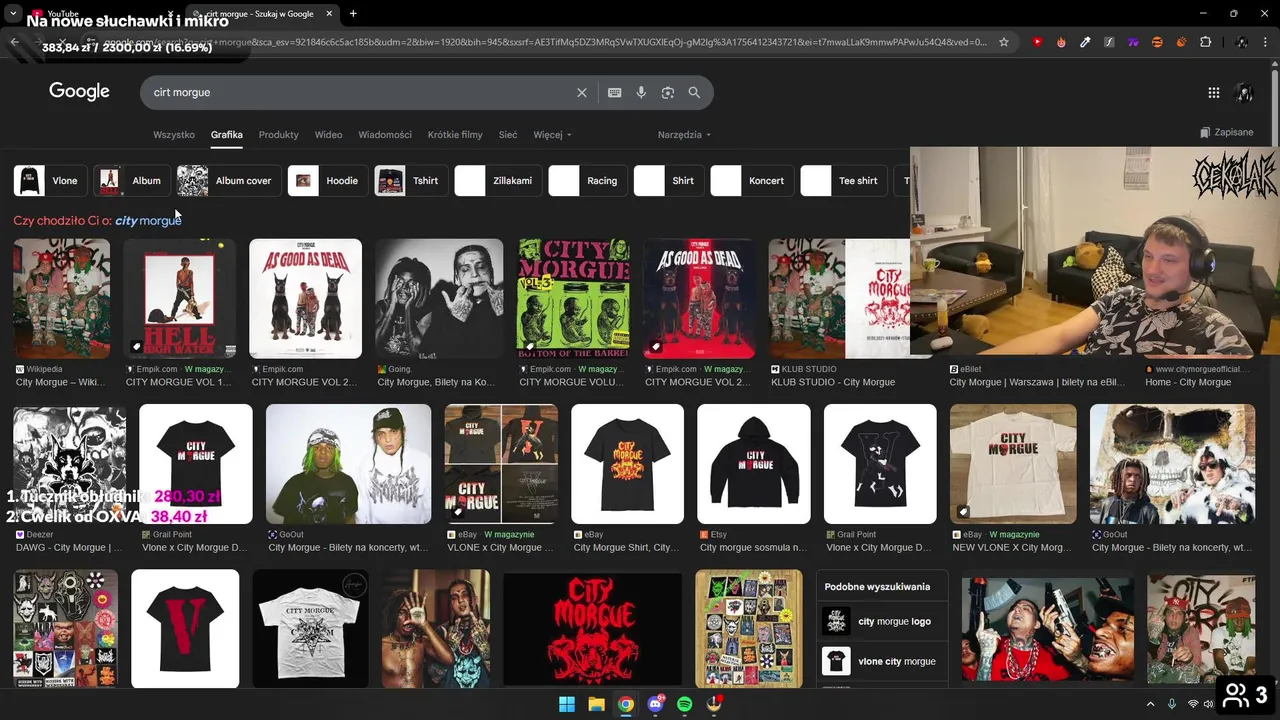Open the Wiadomości tab

[385, 134]
